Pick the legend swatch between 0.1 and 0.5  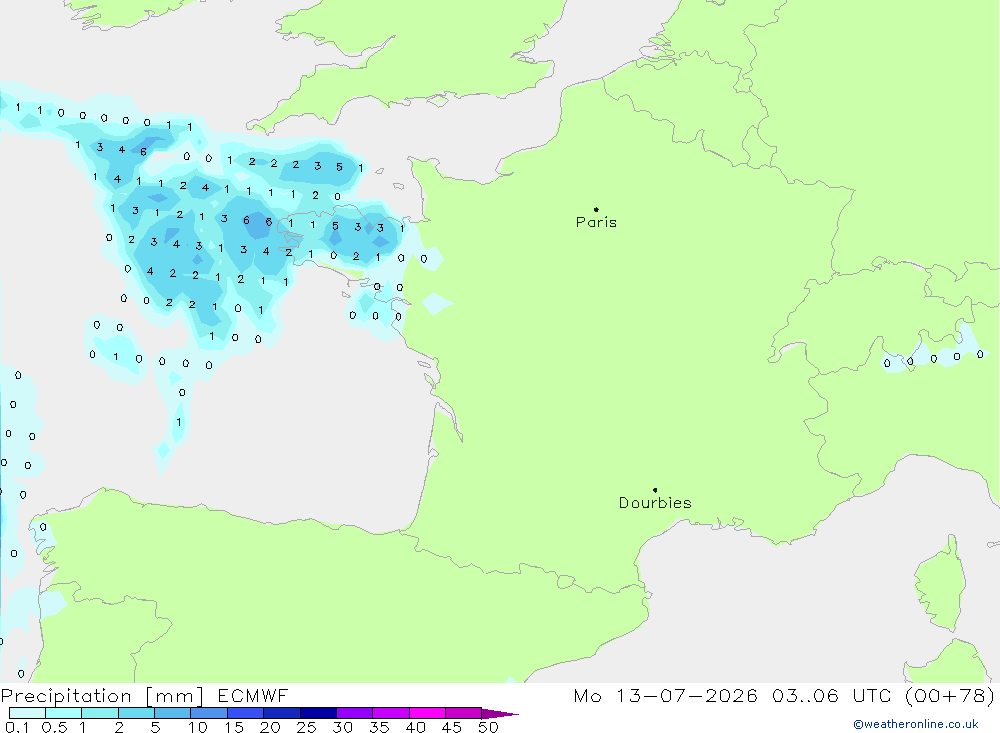pyautogui.click(x=27, y=713)
